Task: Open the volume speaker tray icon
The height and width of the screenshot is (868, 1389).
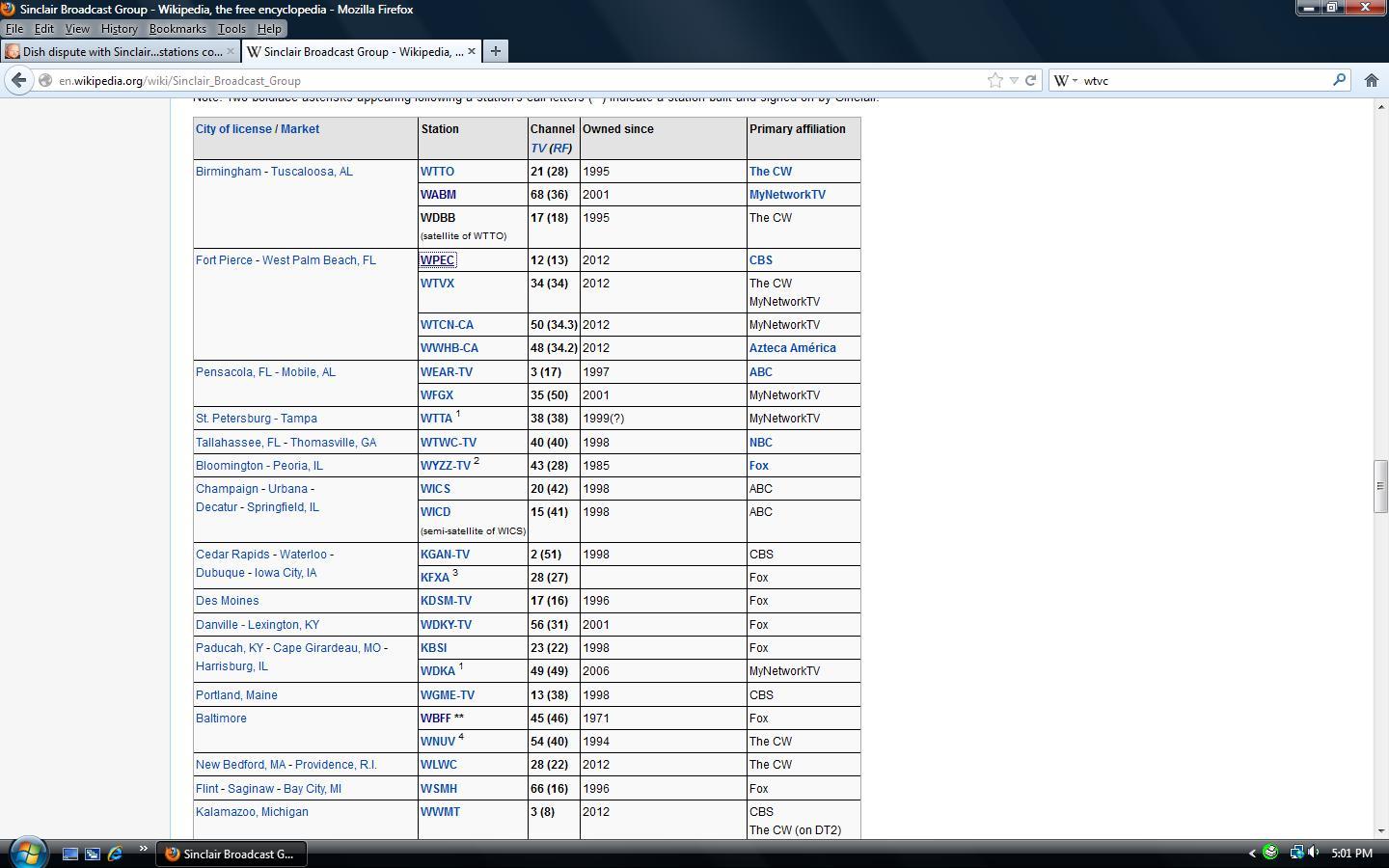Action: [x=1314, y=853]
